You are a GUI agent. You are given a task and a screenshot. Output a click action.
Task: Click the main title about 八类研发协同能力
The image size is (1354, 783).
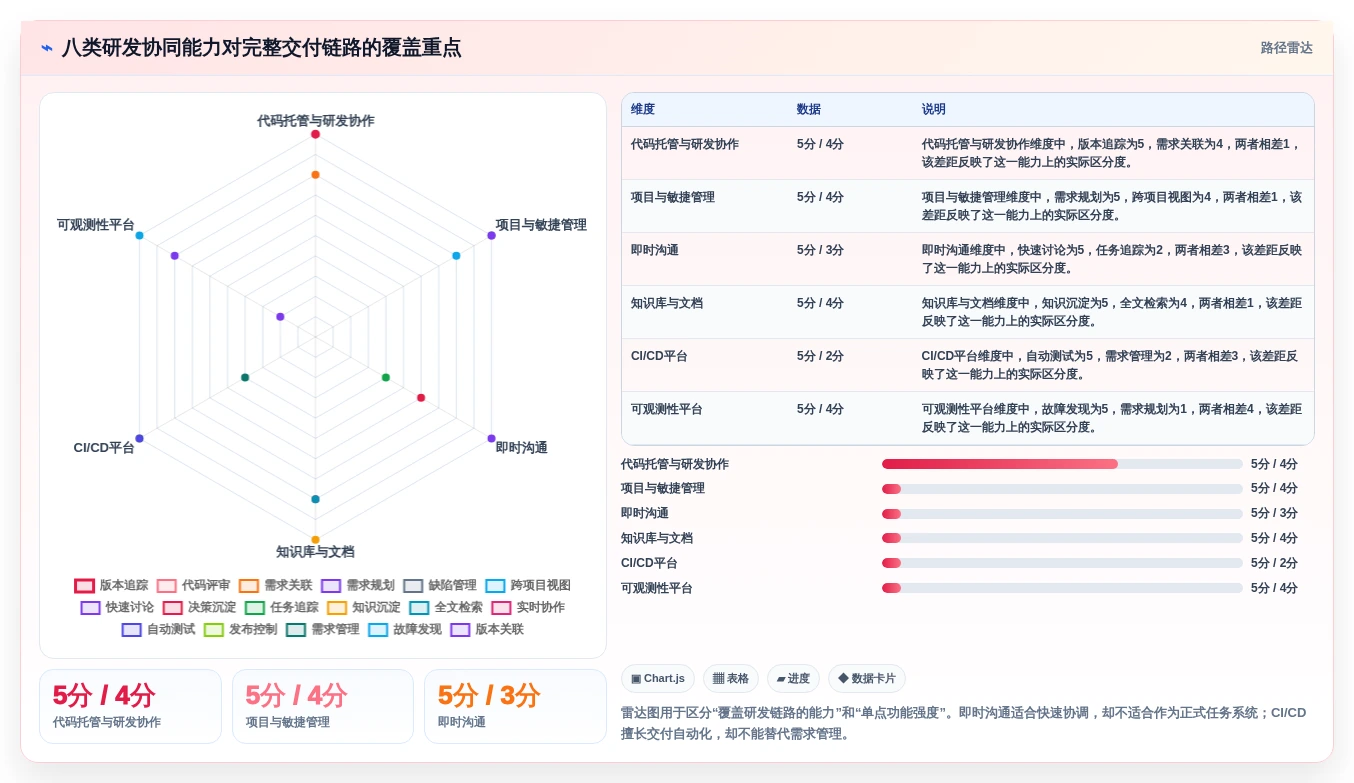261,48
